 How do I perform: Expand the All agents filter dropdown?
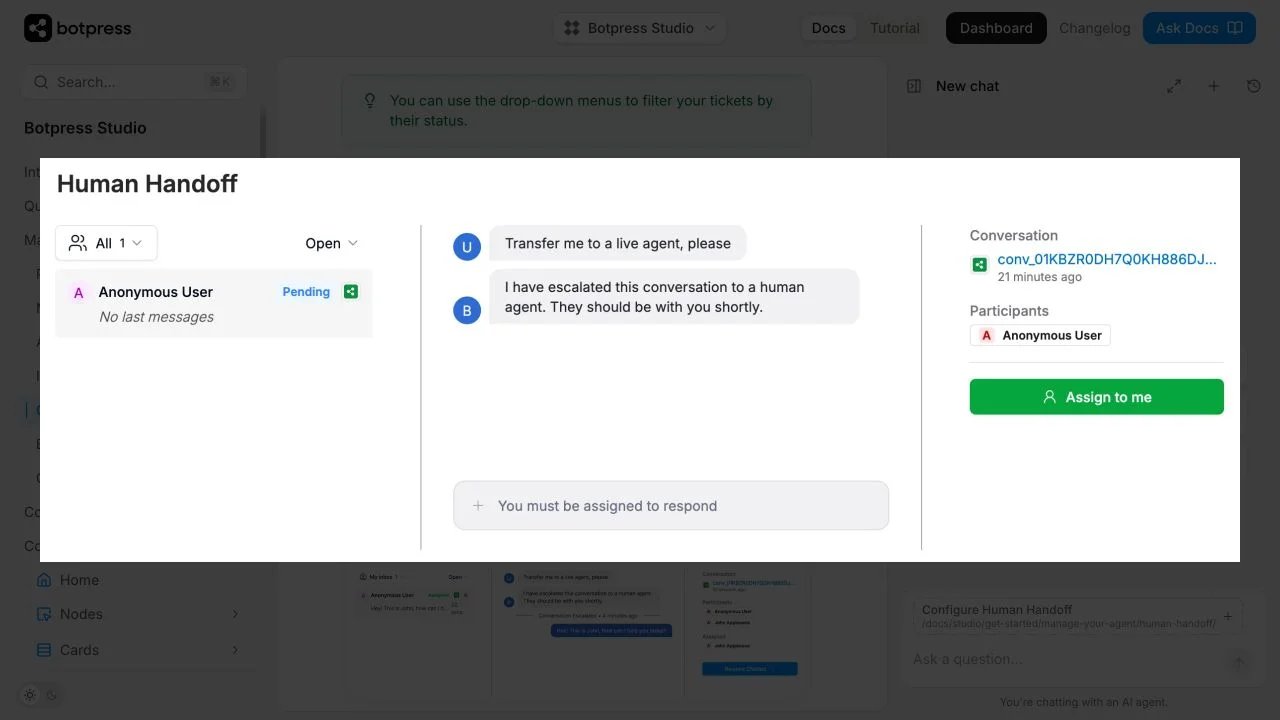[x=106, y=243]
